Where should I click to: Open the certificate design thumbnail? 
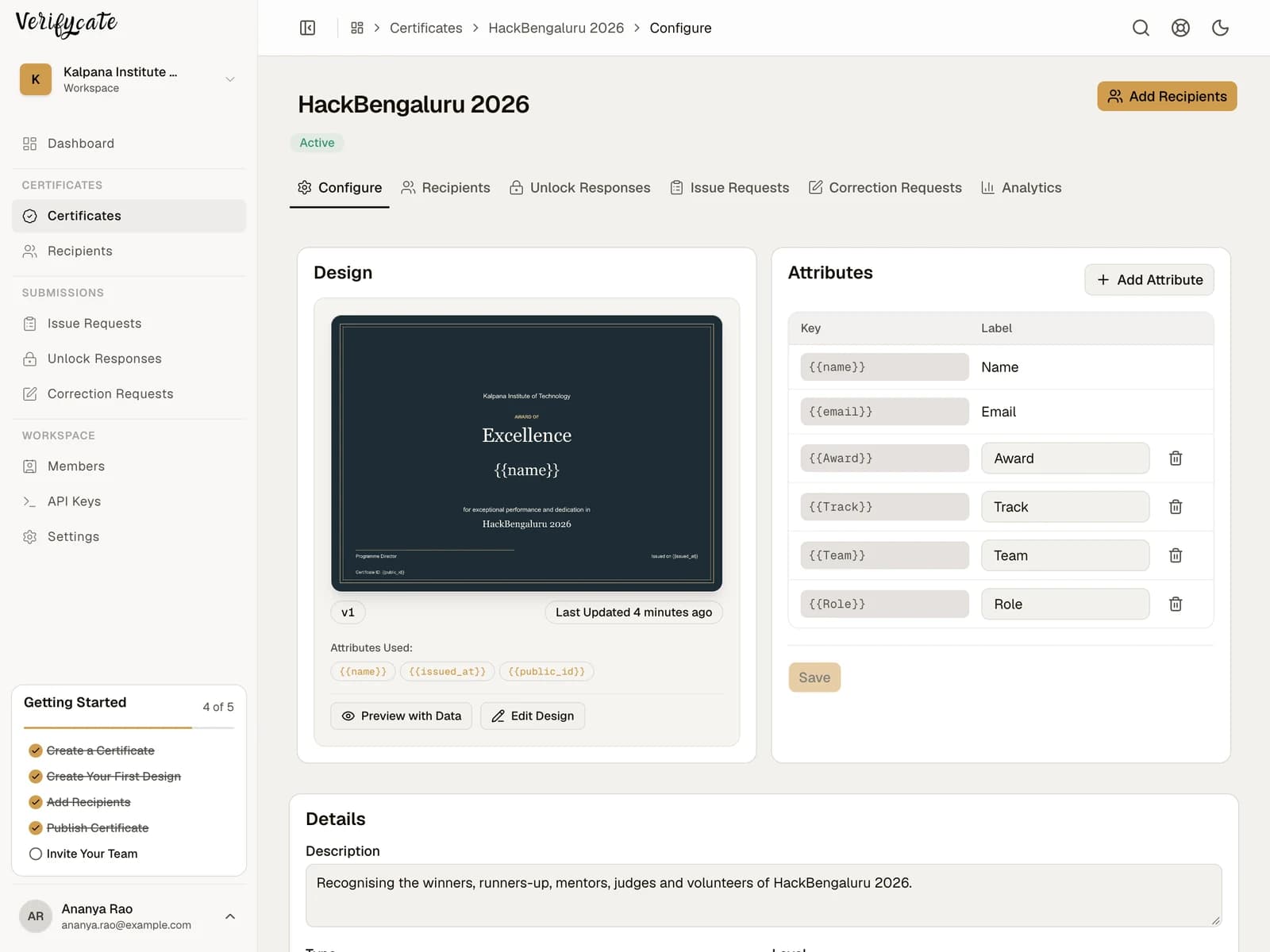[527, 453]
